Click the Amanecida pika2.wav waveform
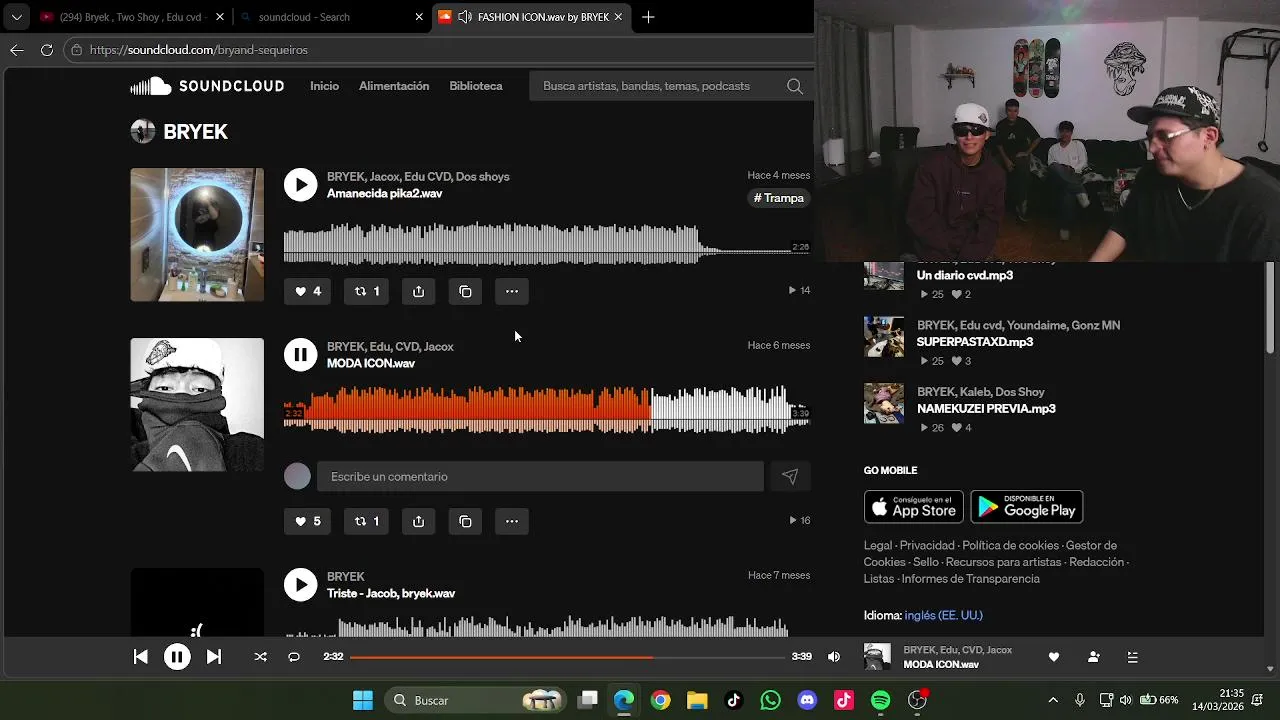Image resolution: width=1280 pixels, height=720 pixels. point(547,244)
